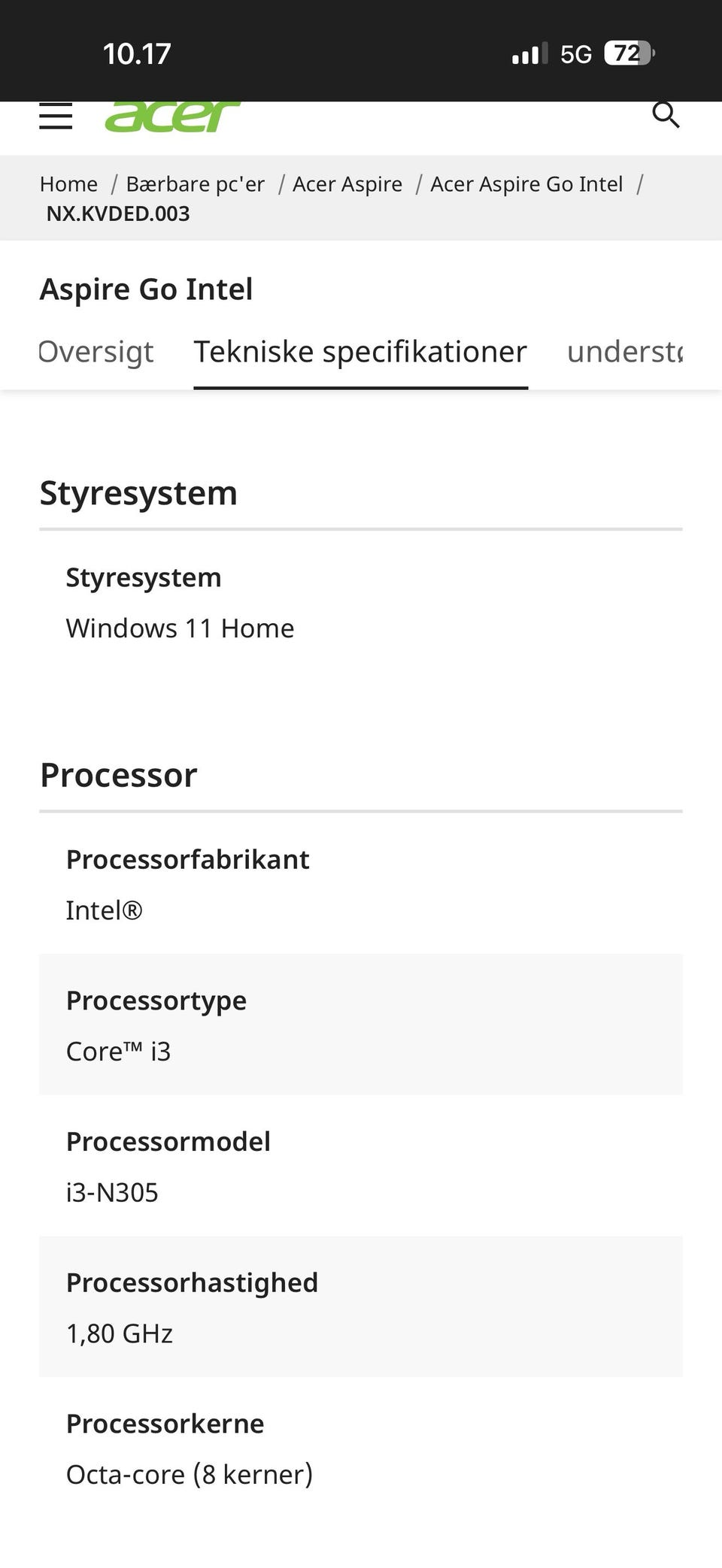
Task: Collapse the Styresystem section heading
Action: [x=138, y=493]
